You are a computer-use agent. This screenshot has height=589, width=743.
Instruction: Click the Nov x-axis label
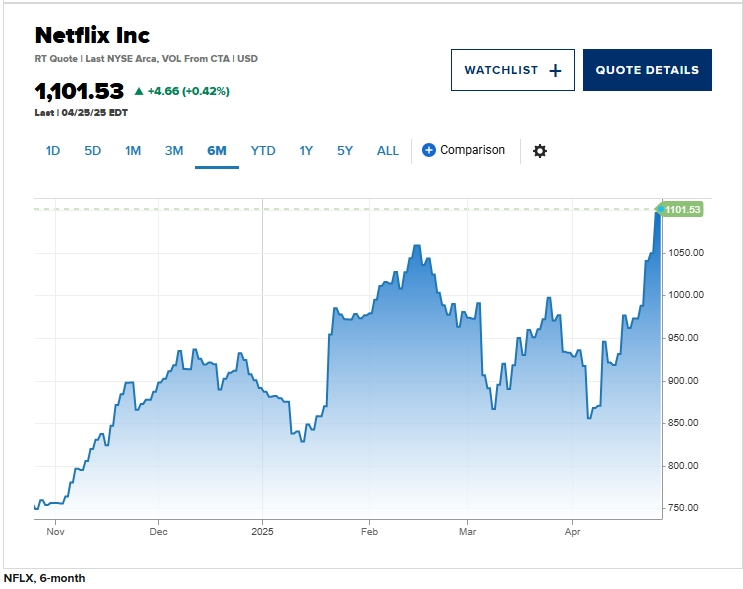(55, 532)
